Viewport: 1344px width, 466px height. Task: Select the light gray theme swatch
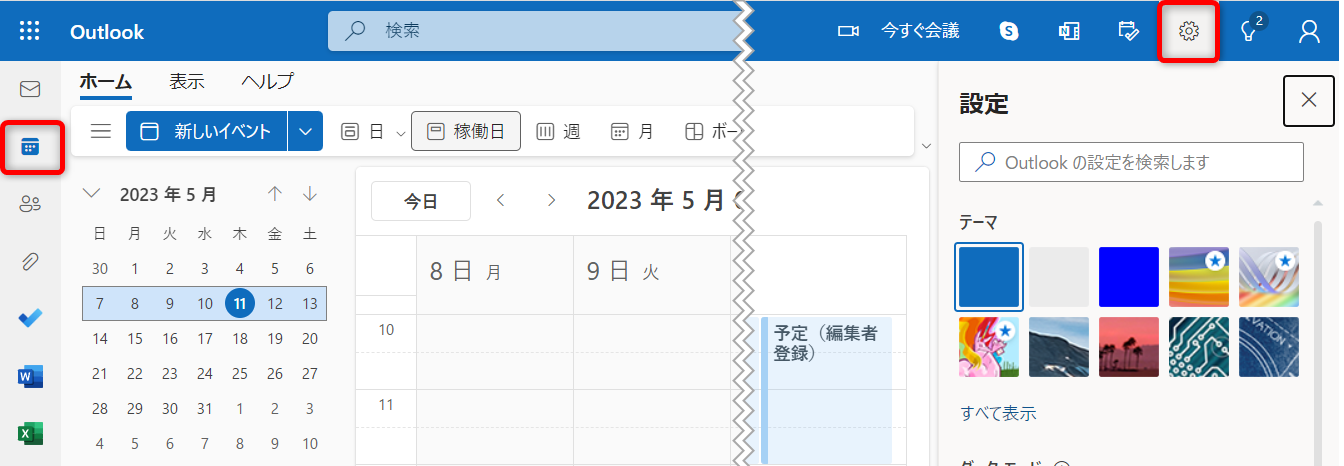1059,277
